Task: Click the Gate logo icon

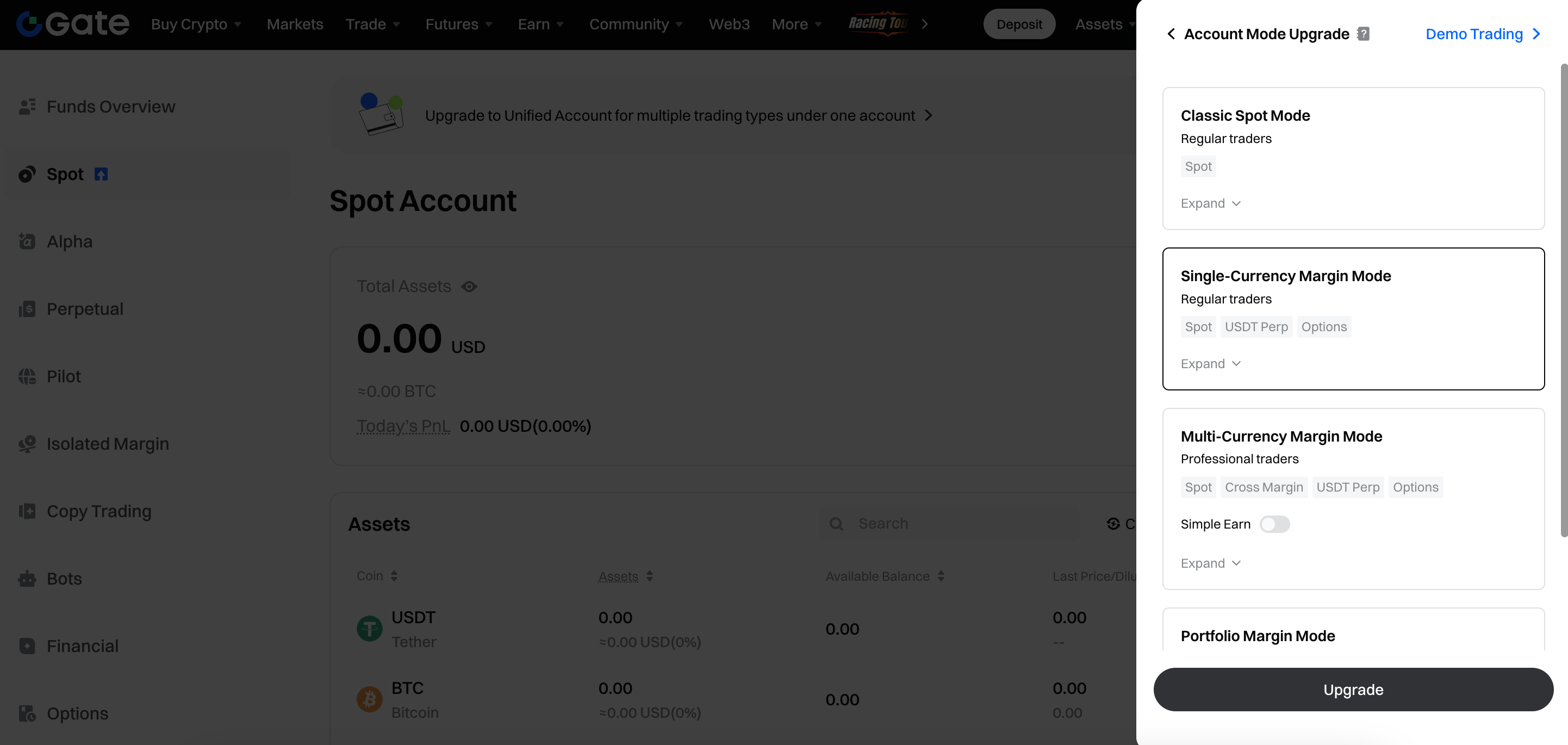Action: coord(29,24)
